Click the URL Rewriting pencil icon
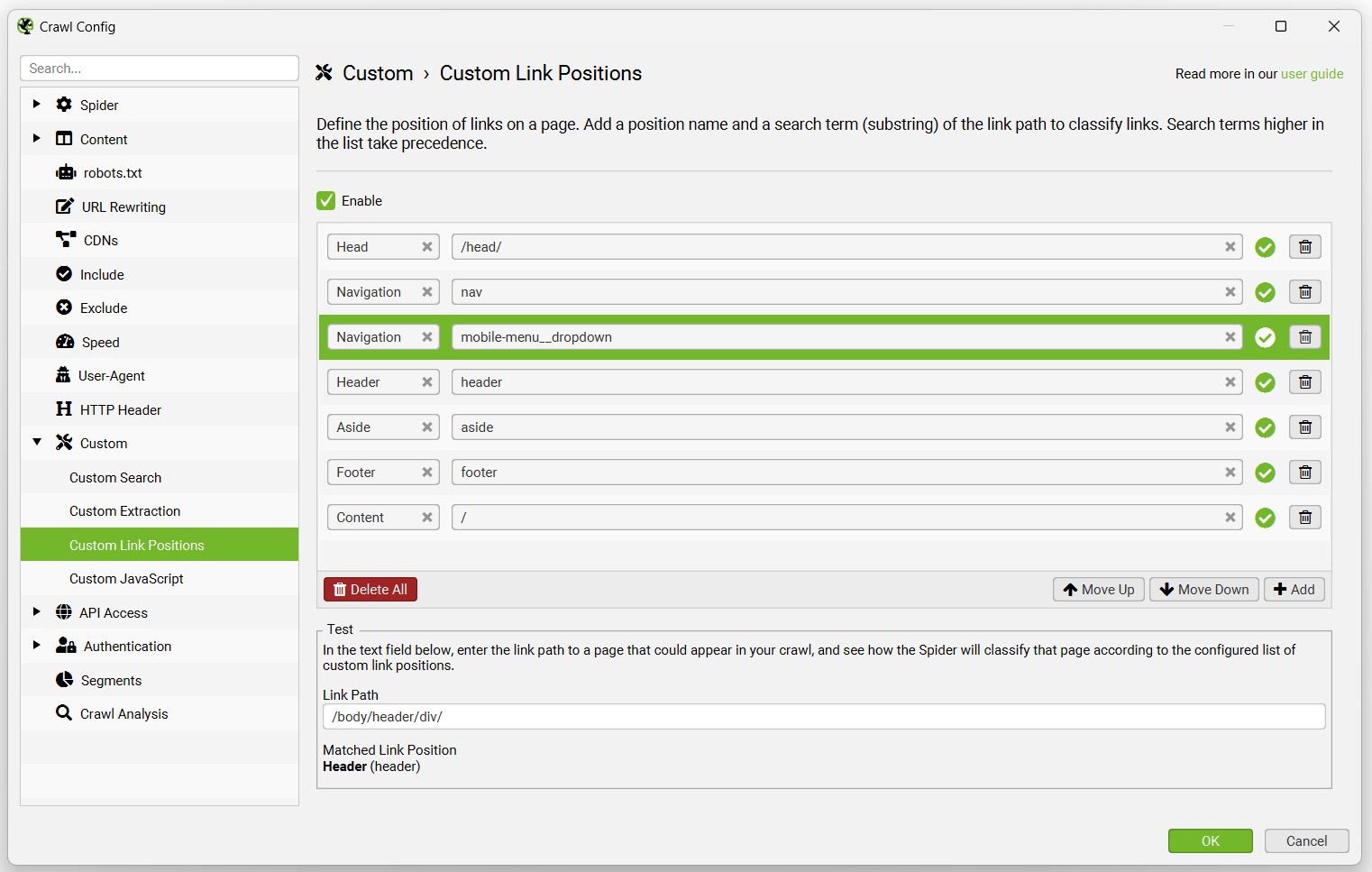Viewport: 1372px width, 872px height. [x=65, y=206]
